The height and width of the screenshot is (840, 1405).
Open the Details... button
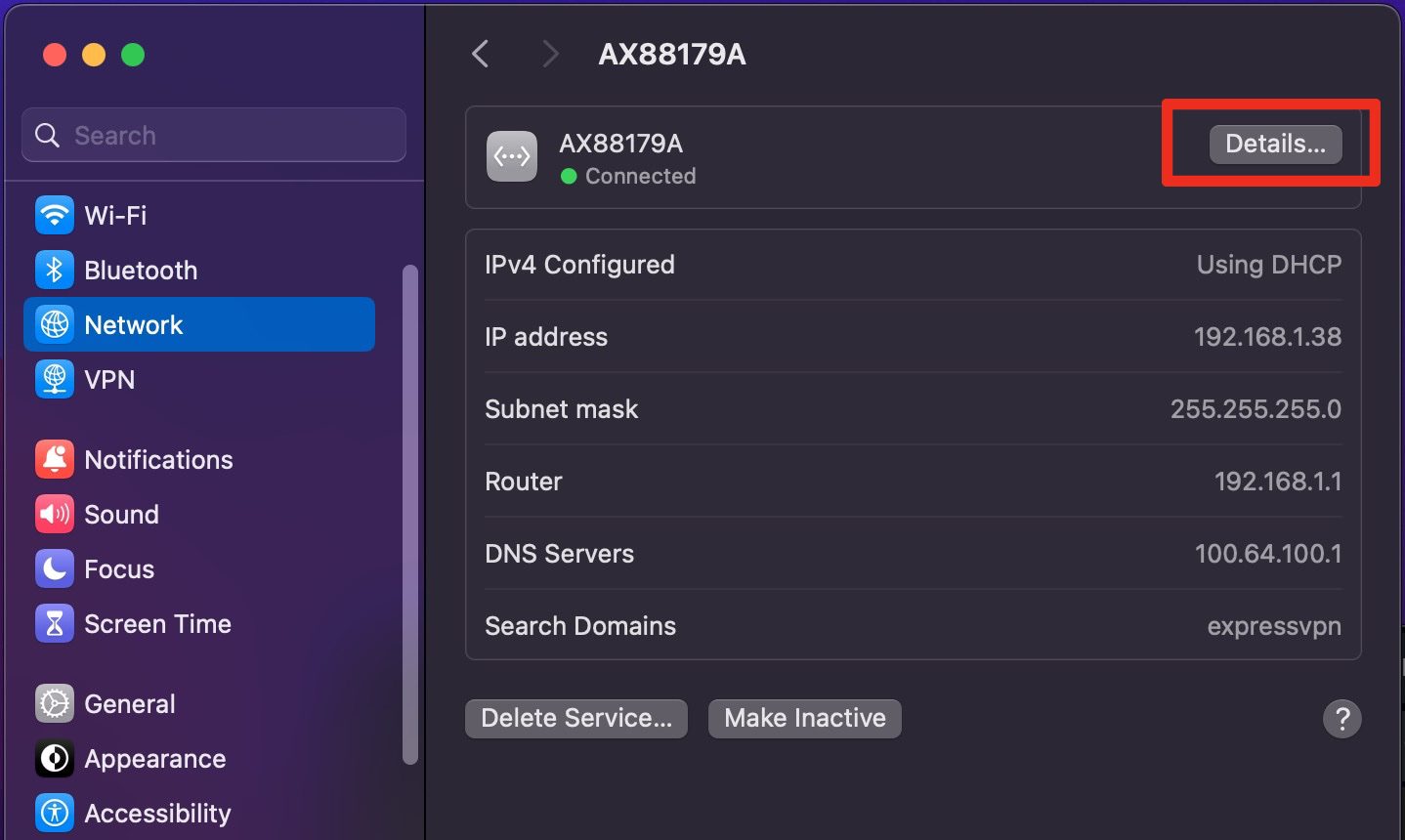tap(1275, 144)
